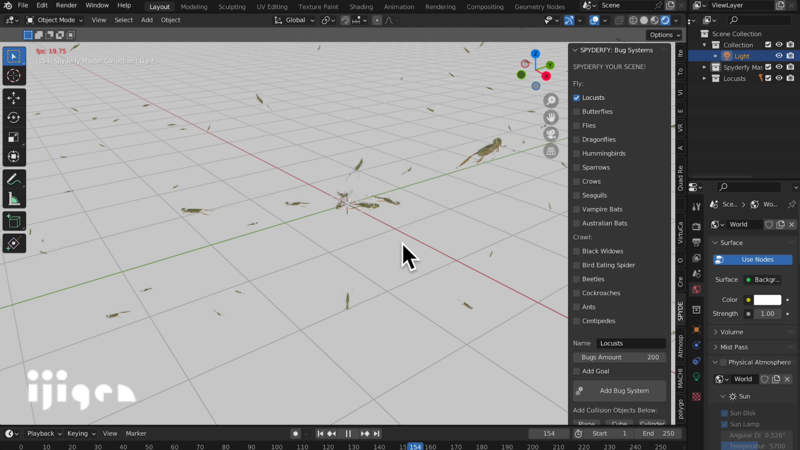Screen dimensions: 800x450
Task: Expand the Locusts collection in outliner
Action: click(x=705, y=79)
